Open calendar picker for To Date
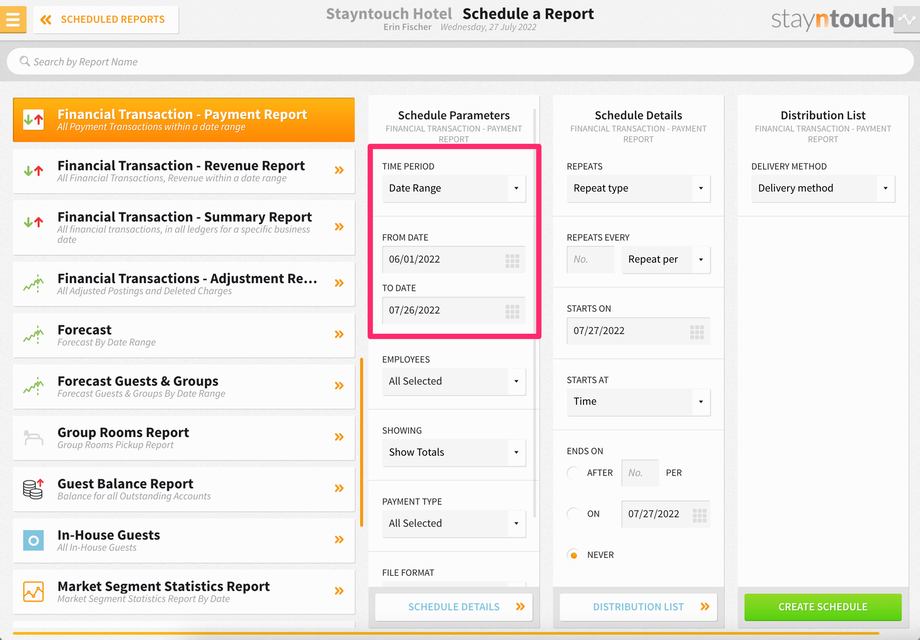Image resolution: width=920 pixels, height=640 pixels. pyautogui.click(x=512, y=311)
